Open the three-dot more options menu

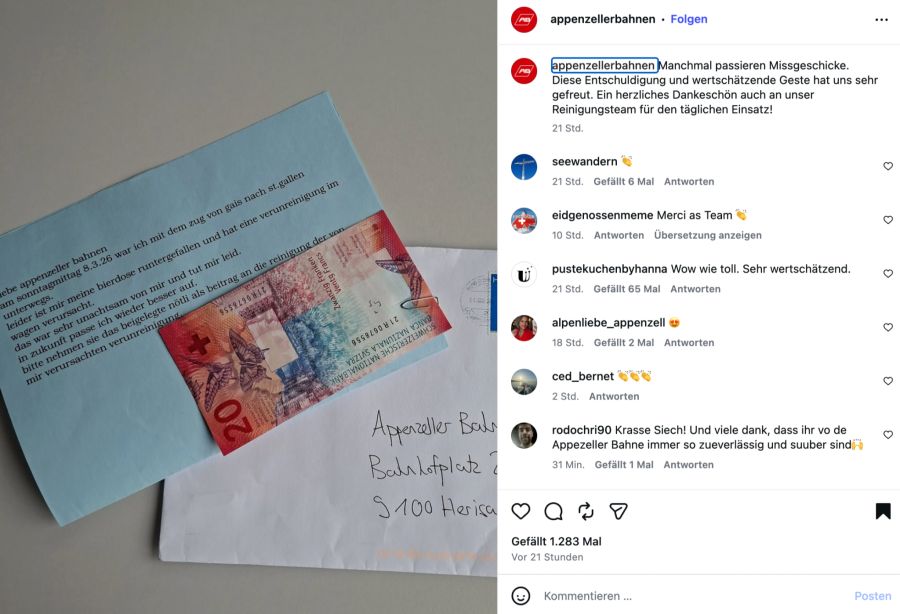click(x=882, y=20)
